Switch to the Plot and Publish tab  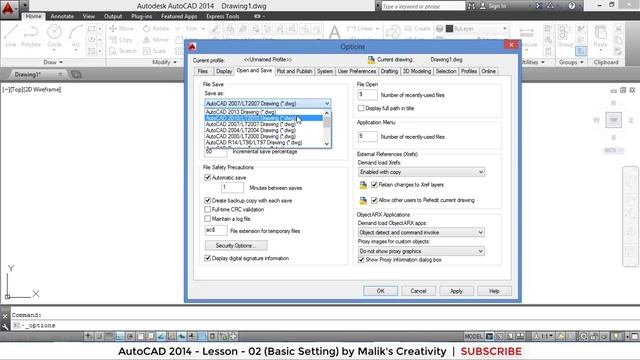click(x=294, y=71)
